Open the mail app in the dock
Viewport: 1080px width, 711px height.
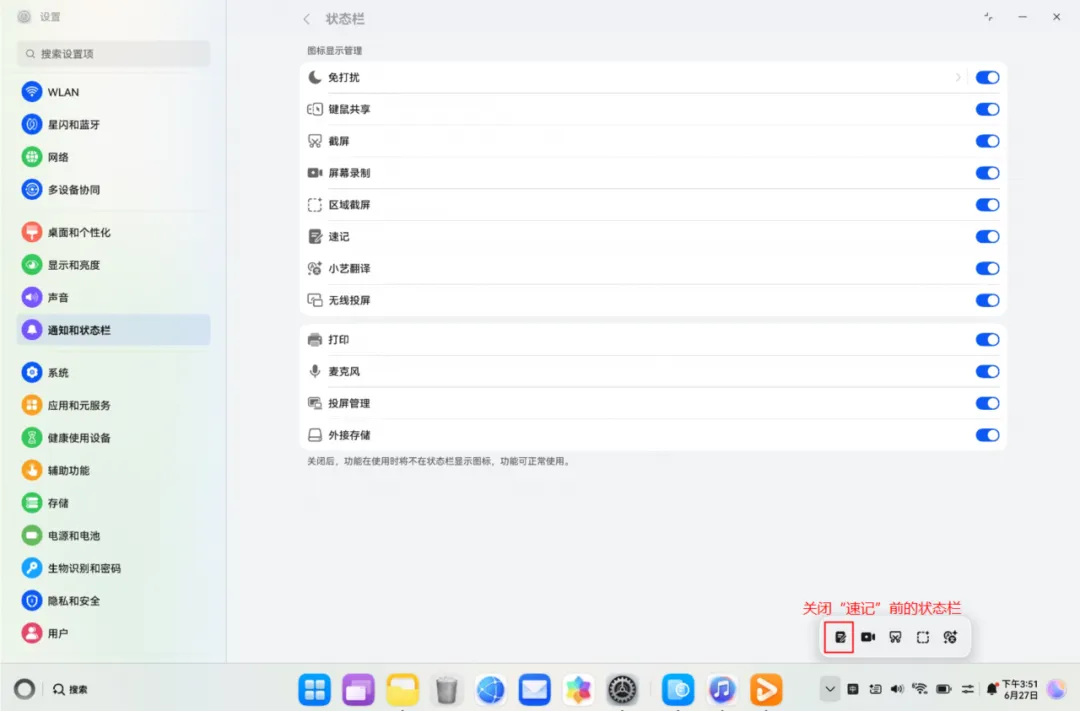coord(534,690)
